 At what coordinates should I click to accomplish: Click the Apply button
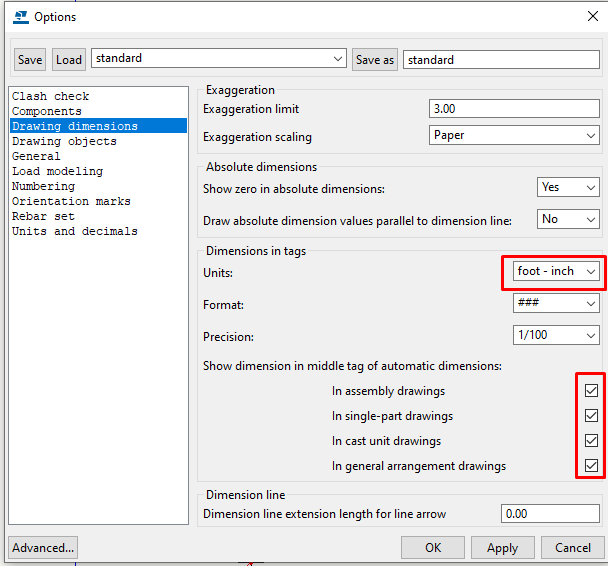[x=503, y=548]
